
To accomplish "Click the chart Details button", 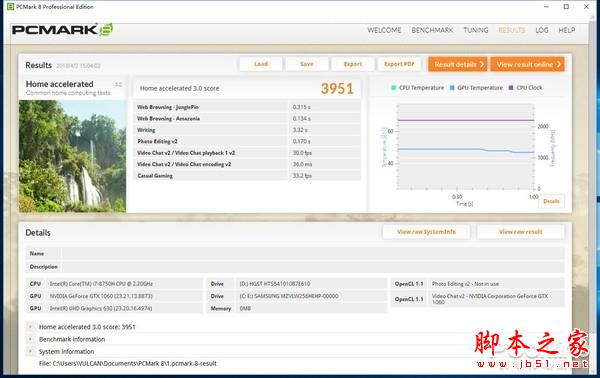I will click(551, 201).
